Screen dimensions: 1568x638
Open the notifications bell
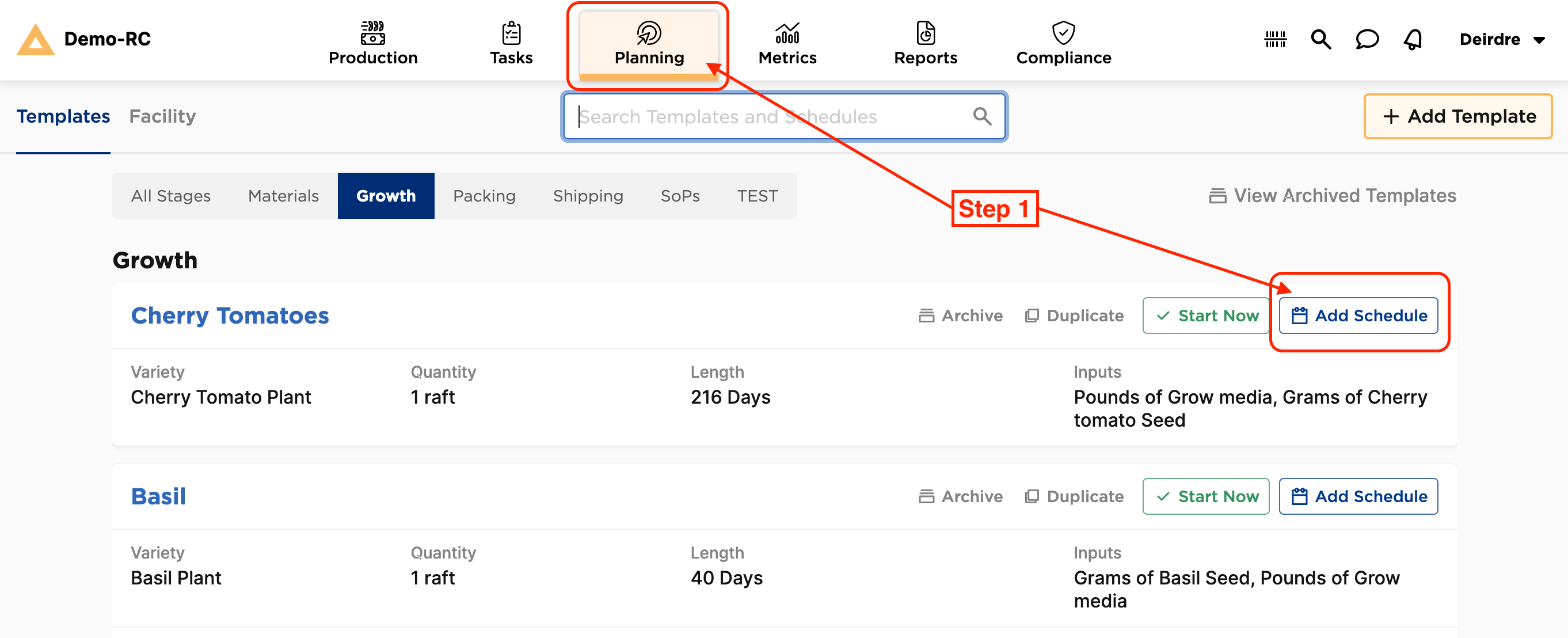(1413, 40)
